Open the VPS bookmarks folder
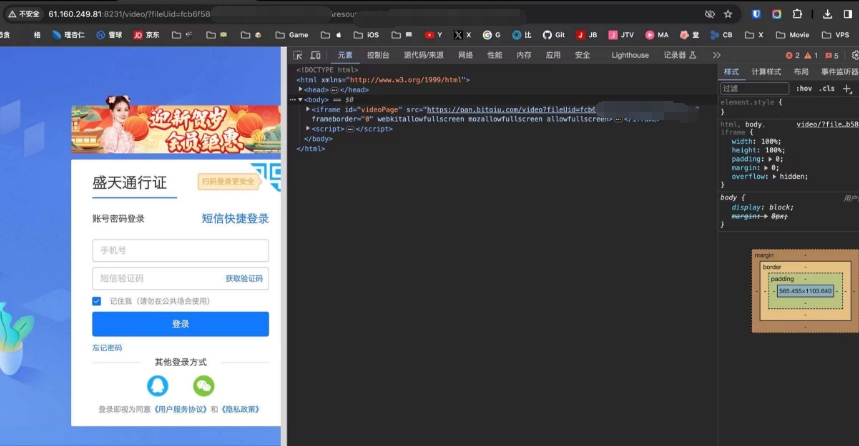This screenshot has width=859, height=446. tap(835, 35)
